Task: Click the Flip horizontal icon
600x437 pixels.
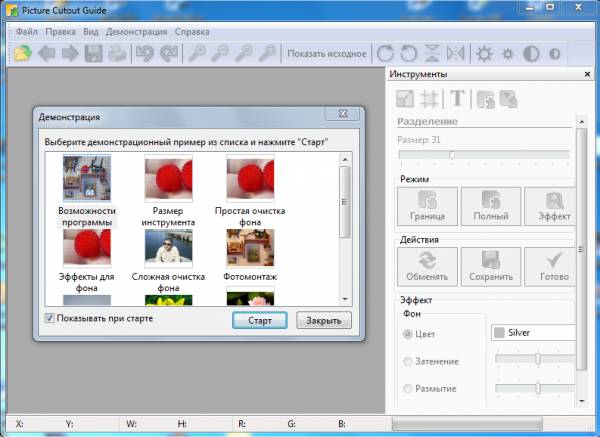Action: point(455,54)
